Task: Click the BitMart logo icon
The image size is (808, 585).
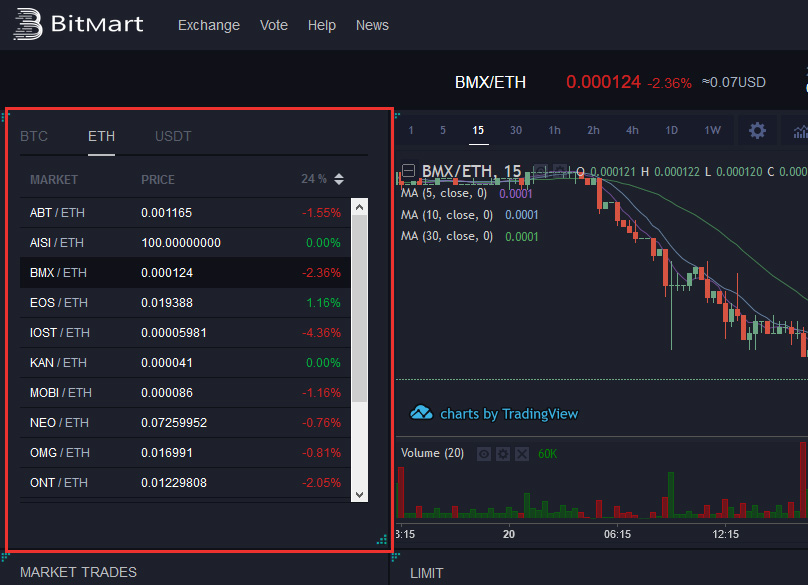Action: point(27,25)
